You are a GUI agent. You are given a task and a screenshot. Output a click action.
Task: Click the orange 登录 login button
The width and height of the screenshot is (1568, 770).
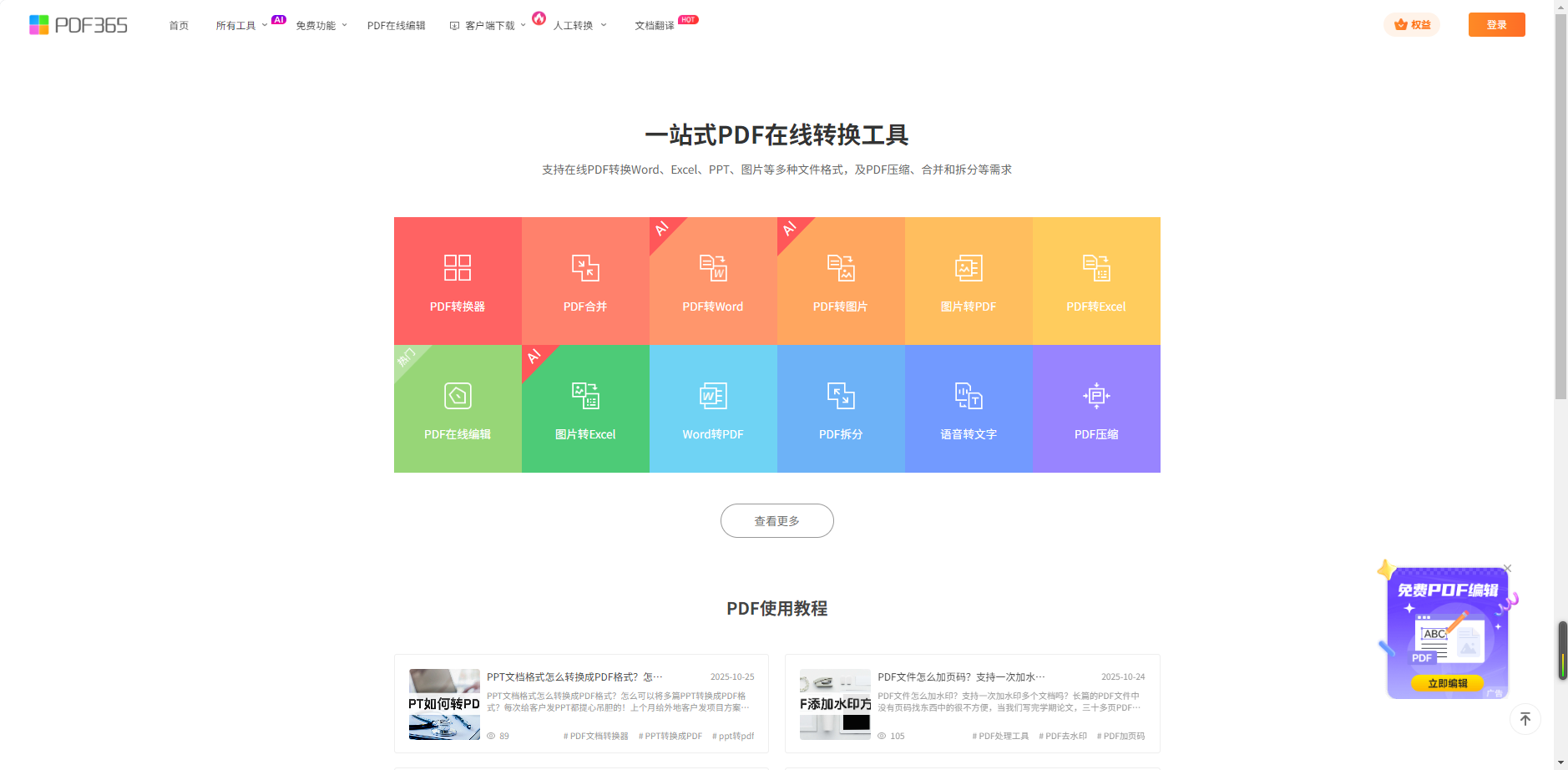1496,25
